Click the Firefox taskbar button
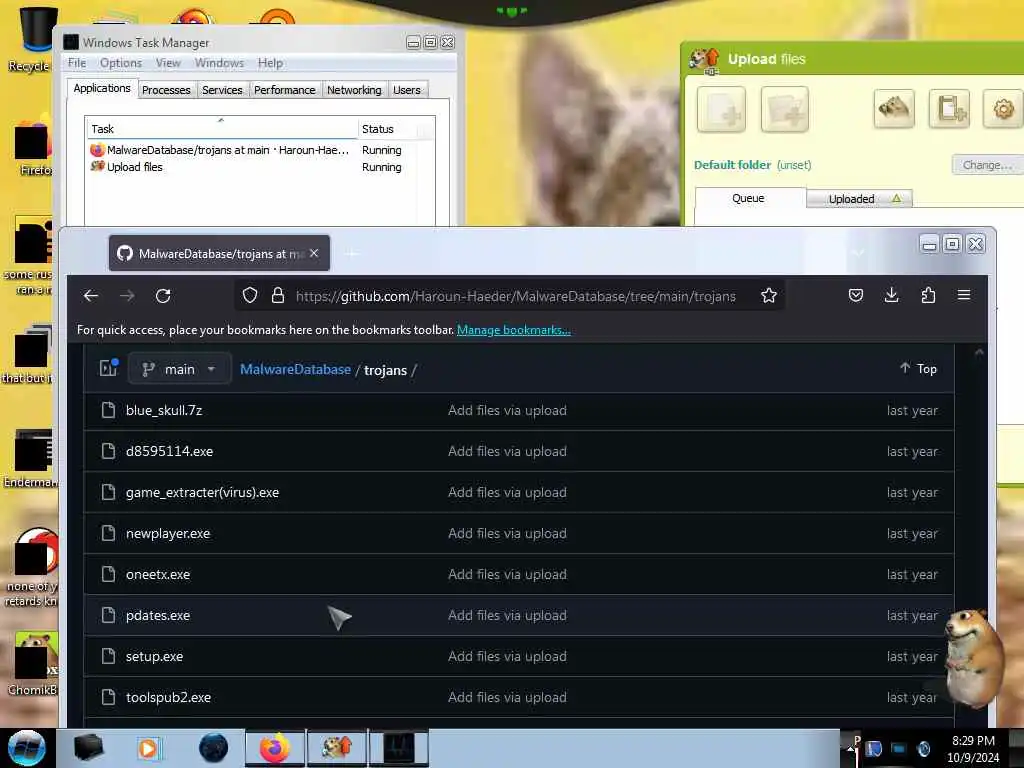This screenshot has height=768, width=1024. pyautogui.click(x=275, y=748)
